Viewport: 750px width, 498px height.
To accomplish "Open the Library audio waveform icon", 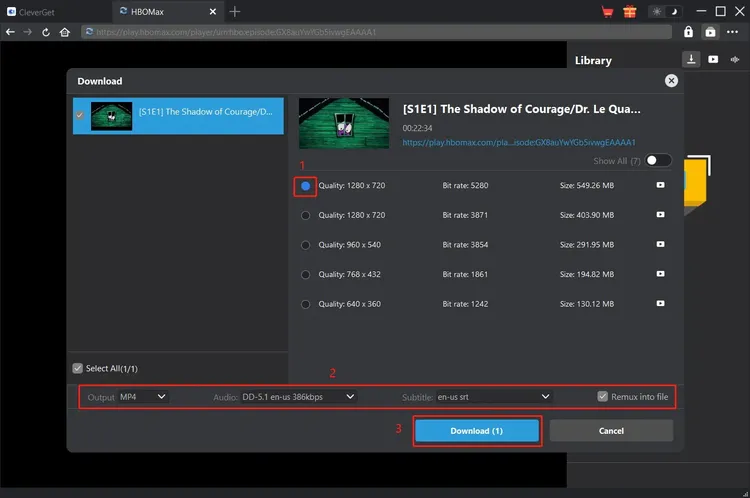I will [x=735, y=60].
